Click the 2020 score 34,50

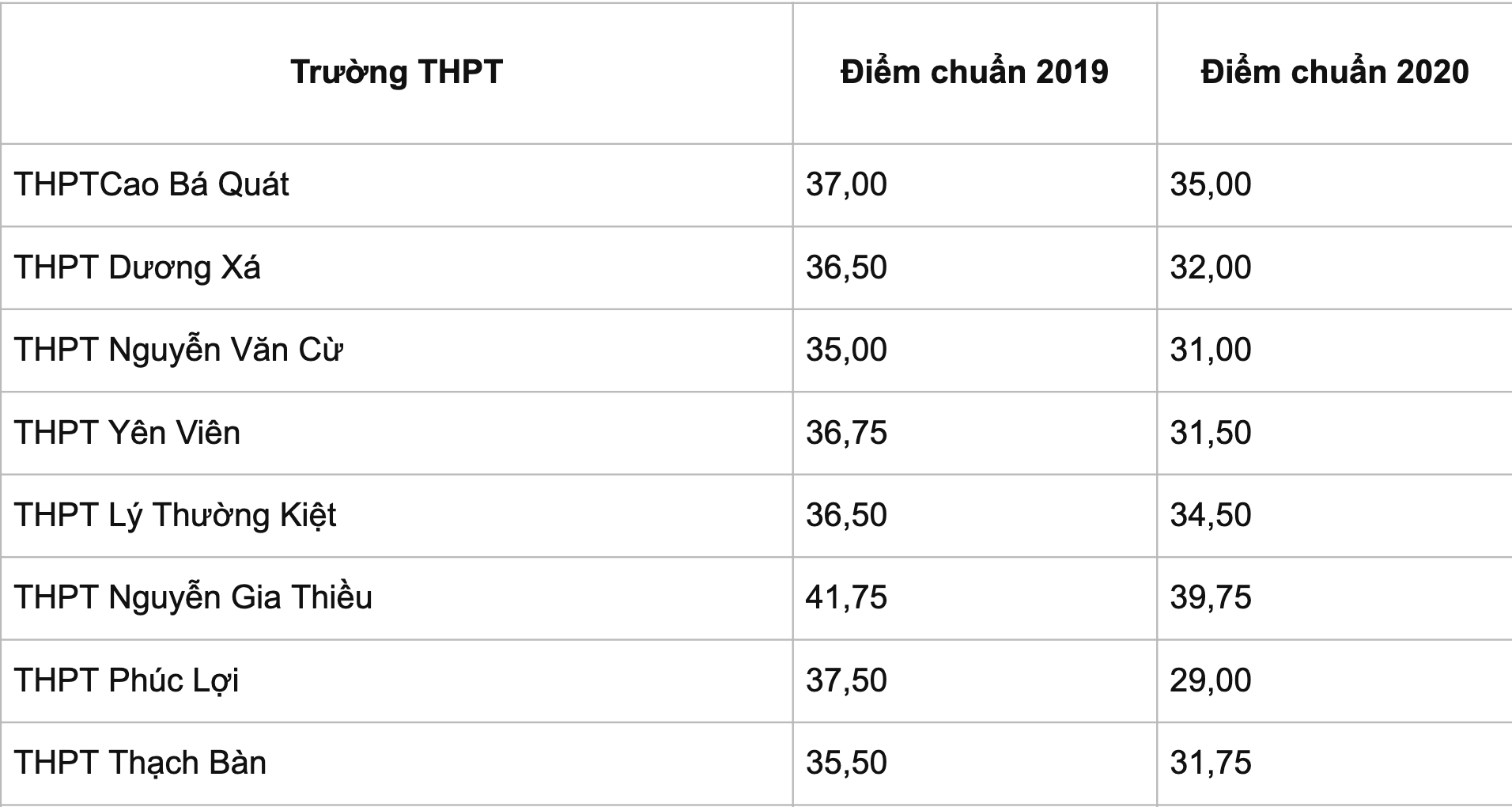pyautogui.click(x=1211, y=515)
